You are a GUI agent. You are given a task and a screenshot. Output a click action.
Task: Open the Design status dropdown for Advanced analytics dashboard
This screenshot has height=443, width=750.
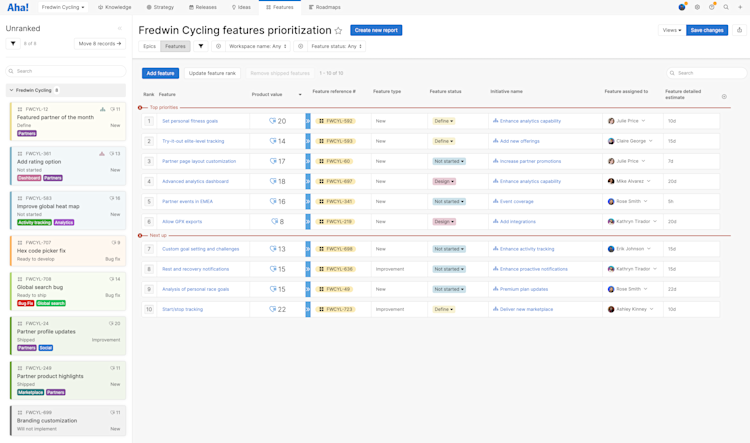coord(444,181)
